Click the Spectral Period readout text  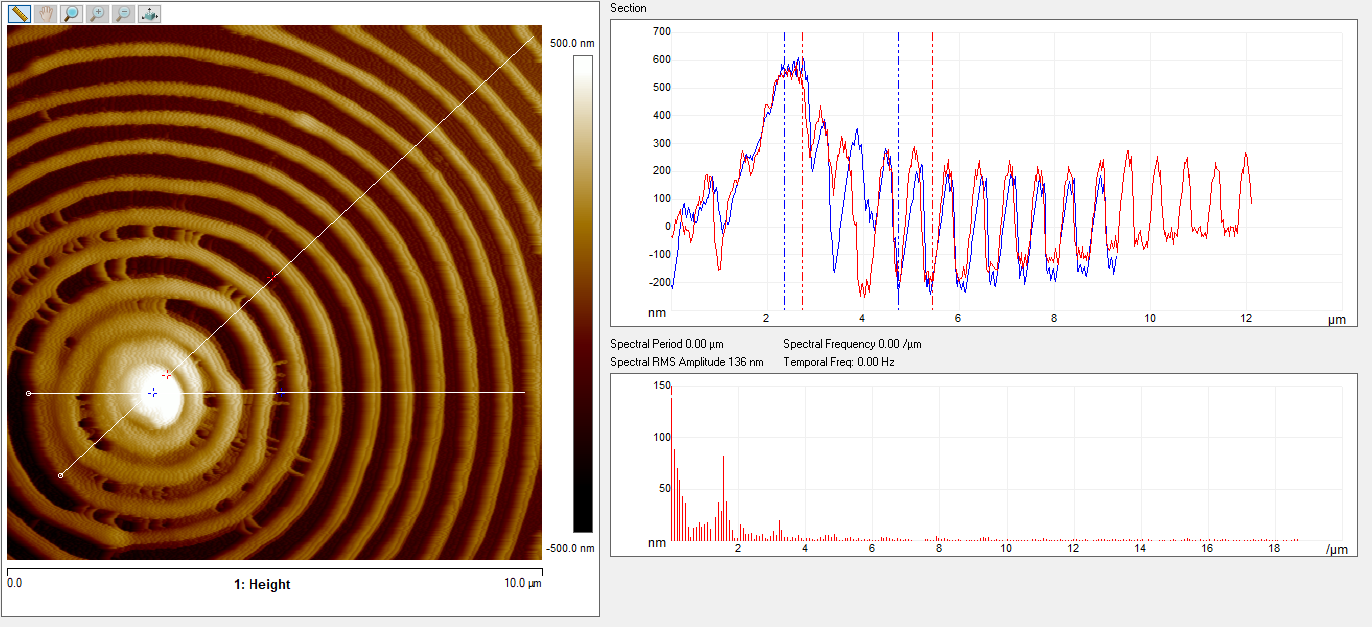tap(665, 344)
